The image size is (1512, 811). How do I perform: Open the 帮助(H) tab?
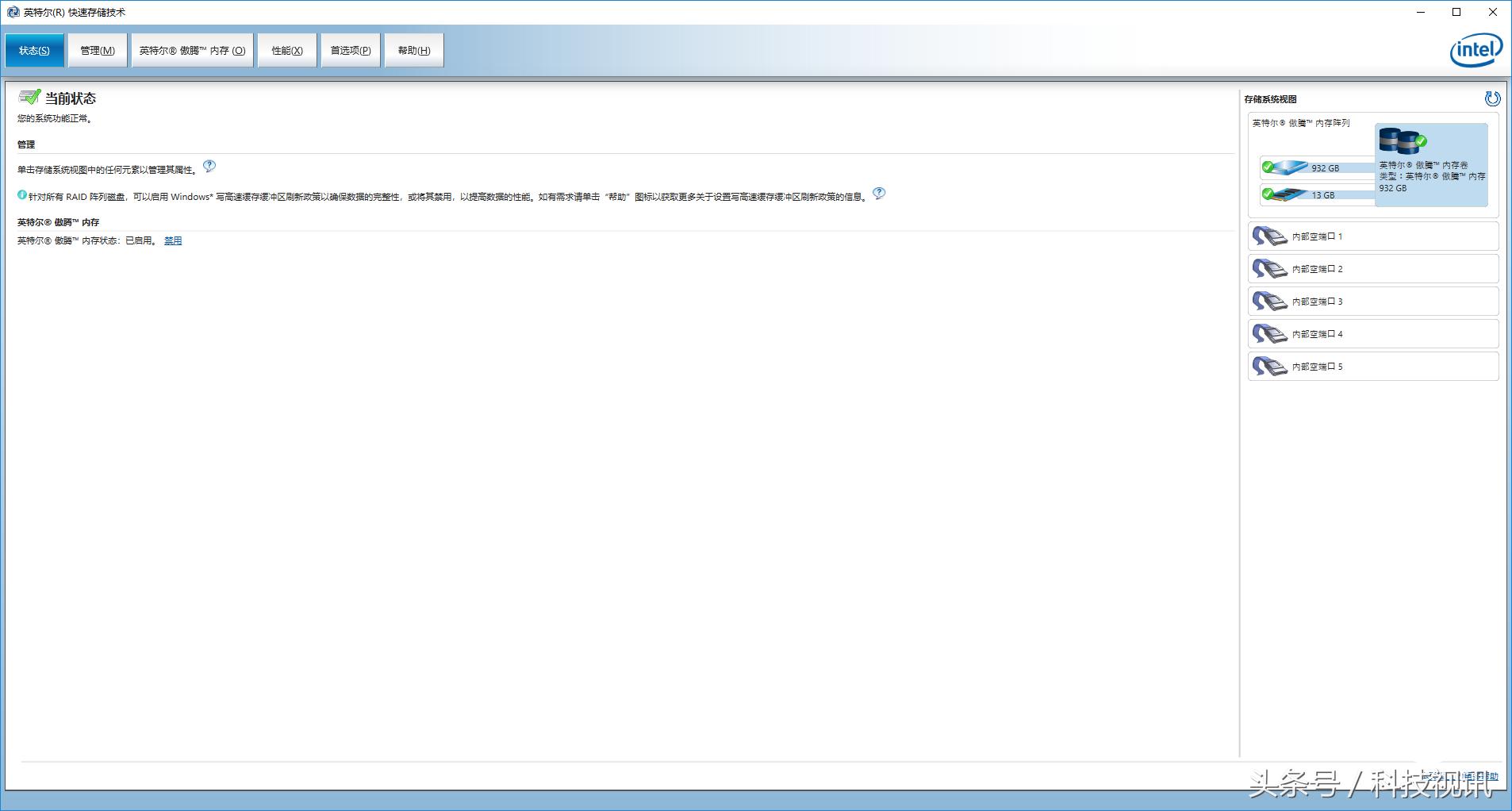click(414, 51)
